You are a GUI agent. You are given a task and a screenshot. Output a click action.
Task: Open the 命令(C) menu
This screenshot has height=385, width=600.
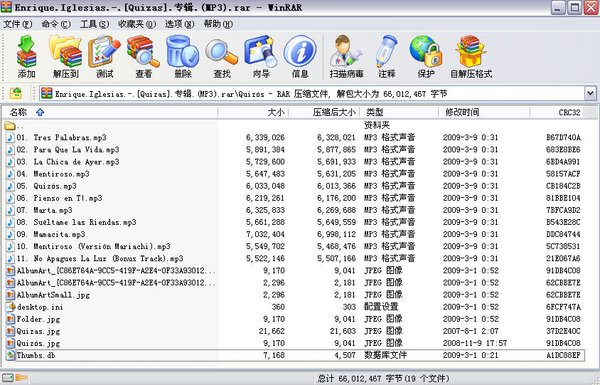tap(56, 24)
